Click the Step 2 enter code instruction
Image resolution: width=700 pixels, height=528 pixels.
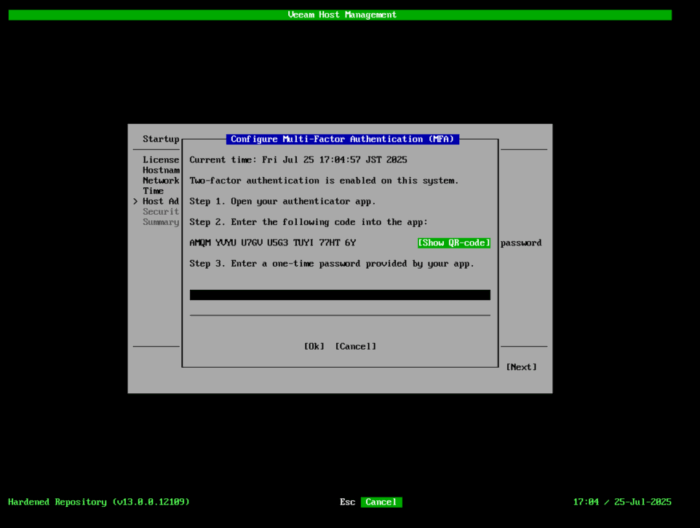[x=308, y=222]
